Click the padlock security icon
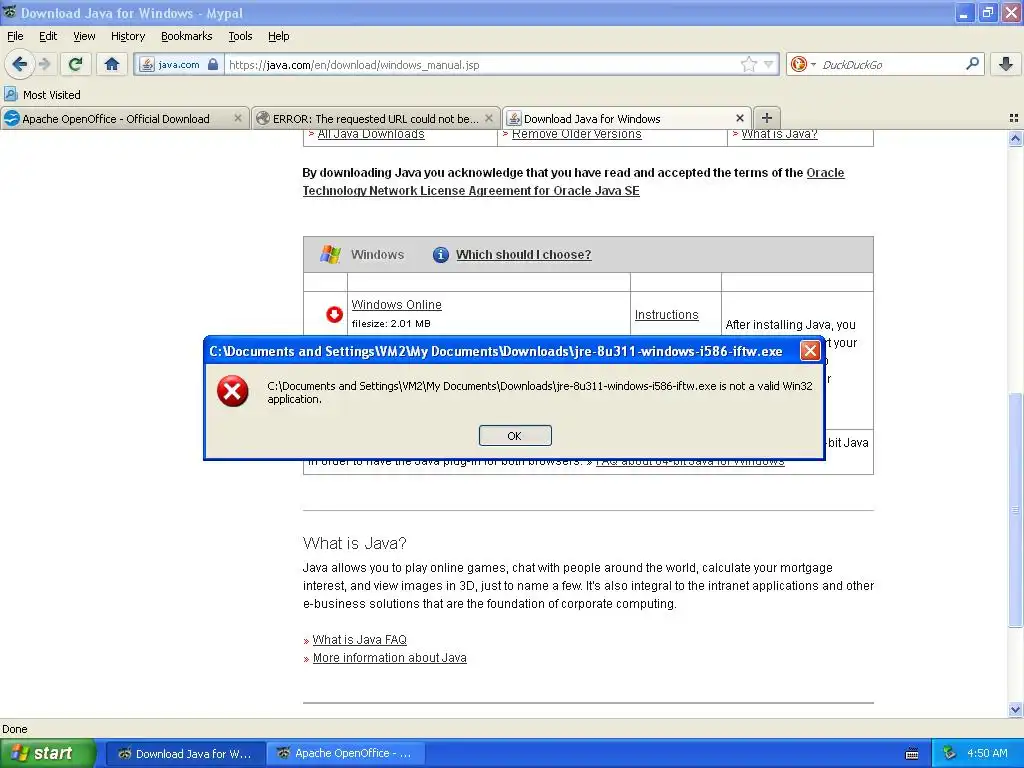 click(x=213, y=64)
